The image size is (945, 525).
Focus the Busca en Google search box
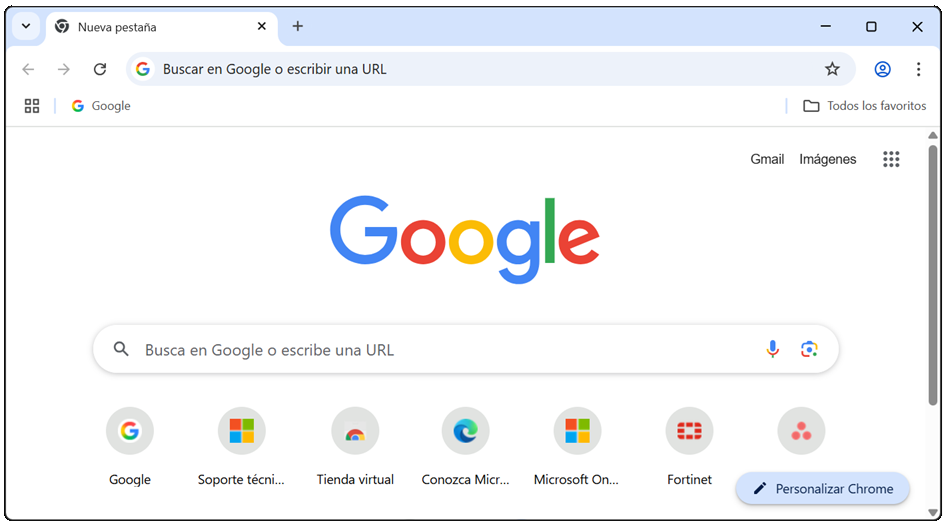tap(466, 350)
